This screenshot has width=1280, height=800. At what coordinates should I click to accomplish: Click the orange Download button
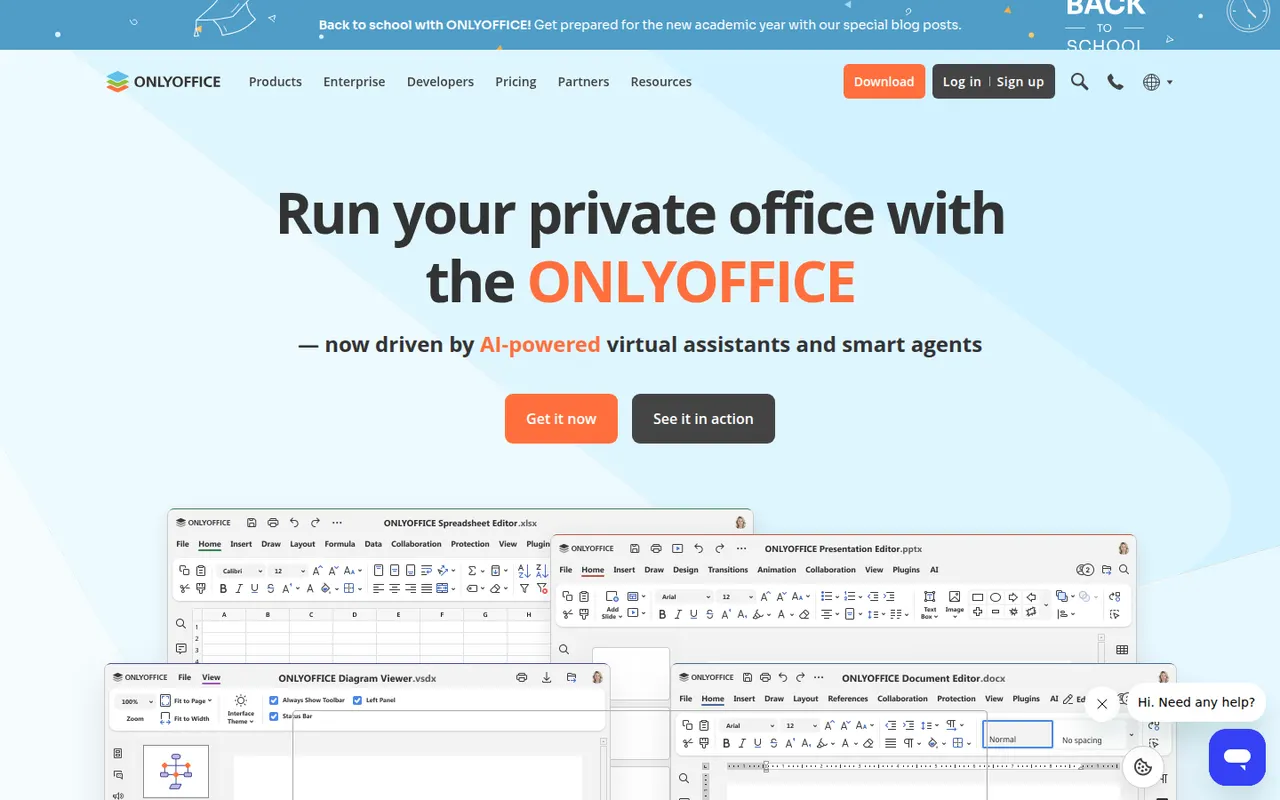tap(884, 82)
